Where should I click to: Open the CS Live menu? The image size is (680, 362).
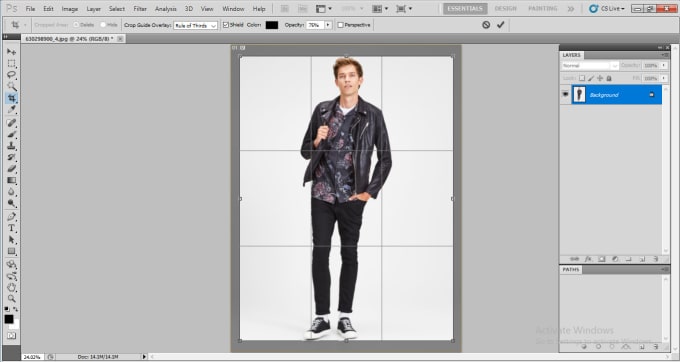click(x=607, y=9)
